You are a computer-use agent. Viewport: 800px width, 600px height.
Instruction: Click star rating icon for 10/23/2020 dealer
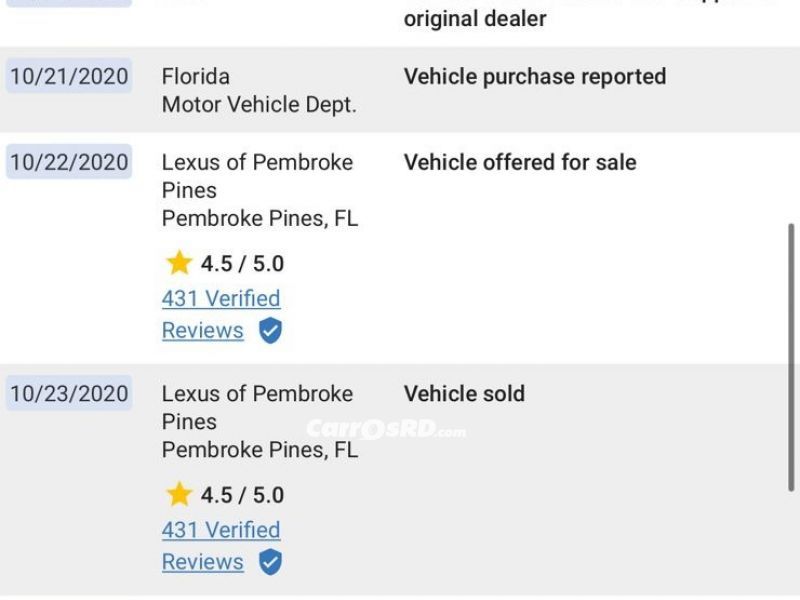coord(179,494)
